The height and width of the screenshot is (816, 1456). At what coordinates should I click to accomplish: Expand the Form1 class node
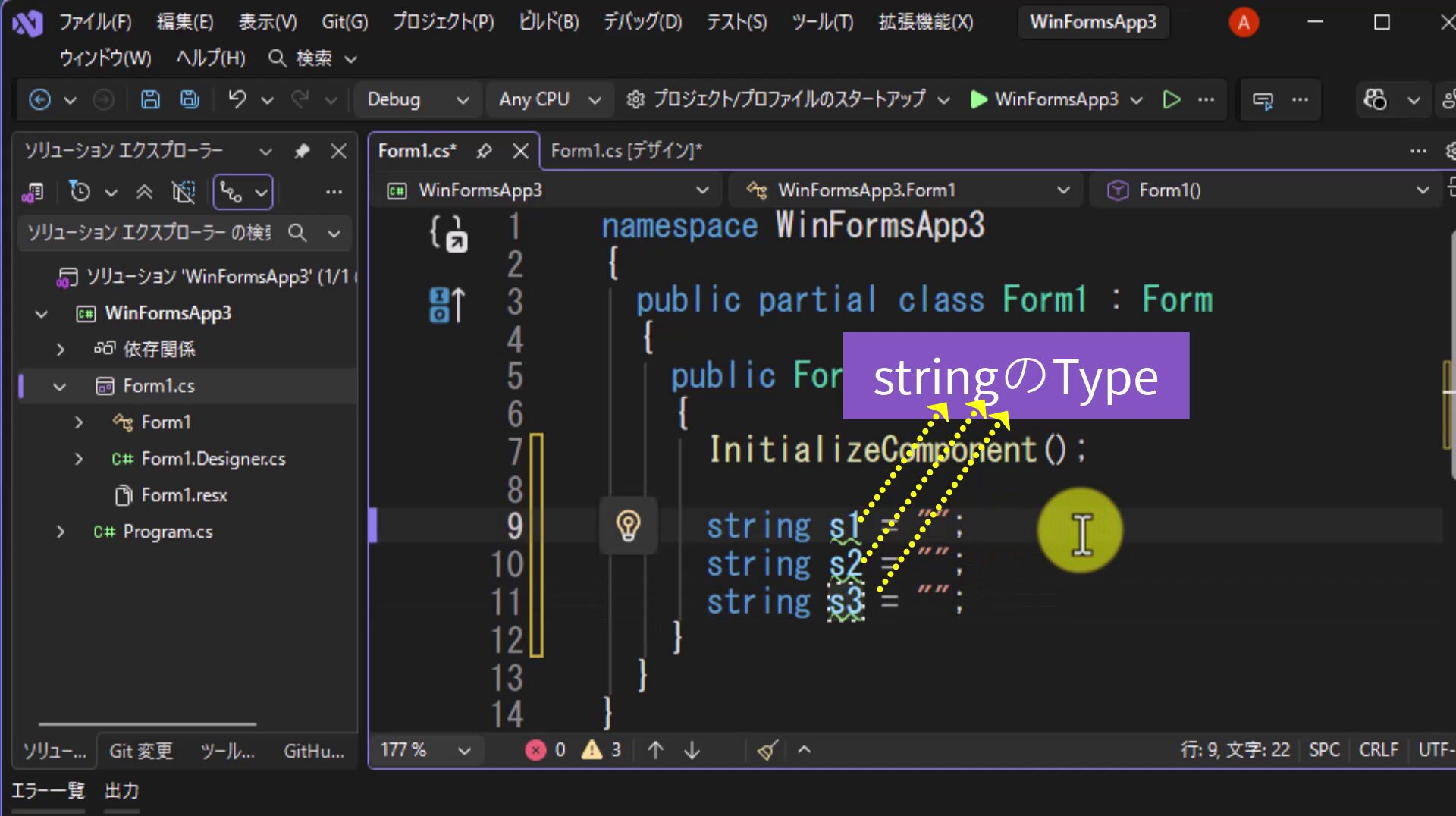coord(79,422)
